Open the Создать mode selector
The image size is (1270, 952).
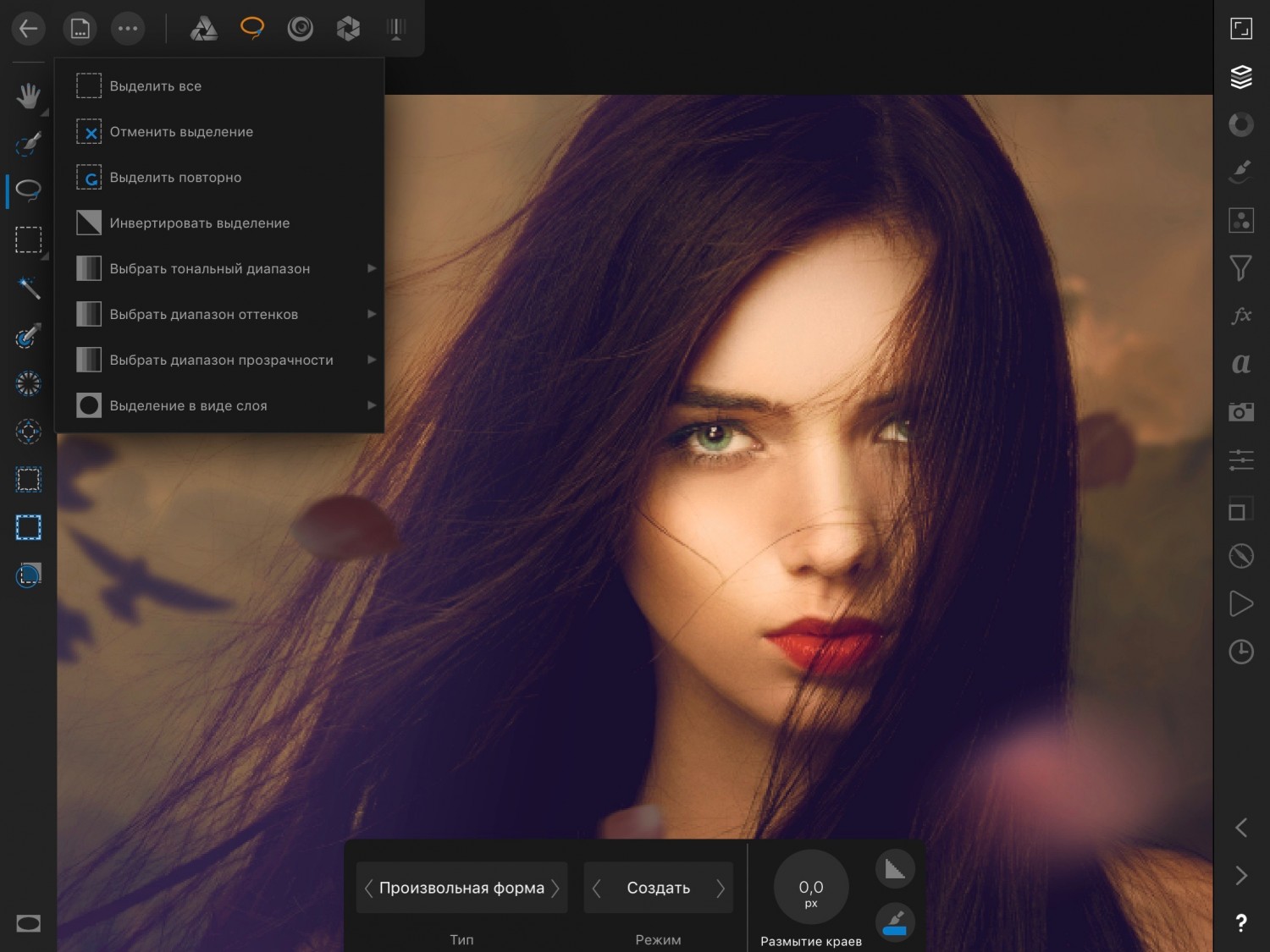[x=659, y=888]
